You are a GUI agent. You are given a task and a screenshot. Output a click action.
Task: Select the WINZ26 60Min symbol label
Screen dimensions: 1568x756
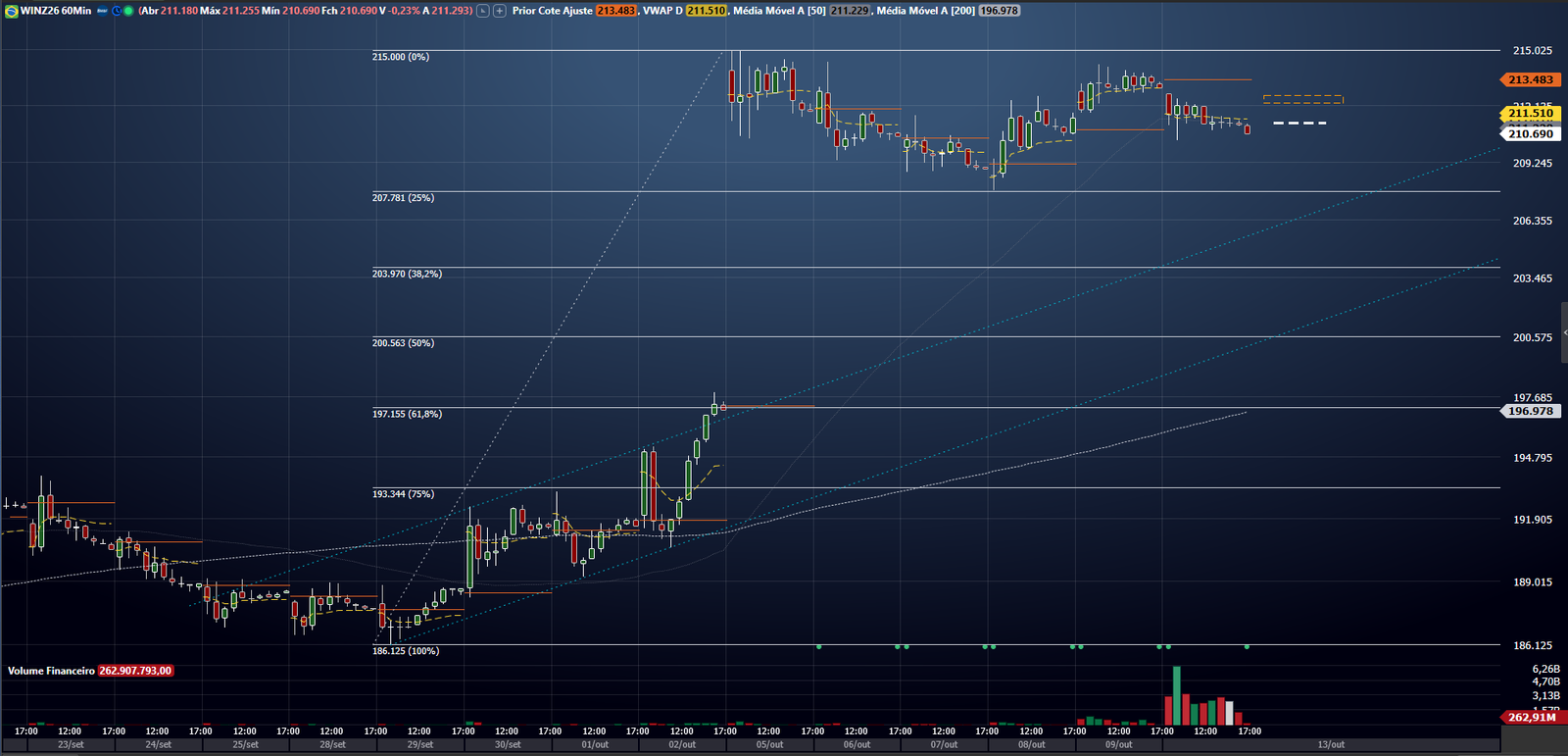tap(56, 11)
